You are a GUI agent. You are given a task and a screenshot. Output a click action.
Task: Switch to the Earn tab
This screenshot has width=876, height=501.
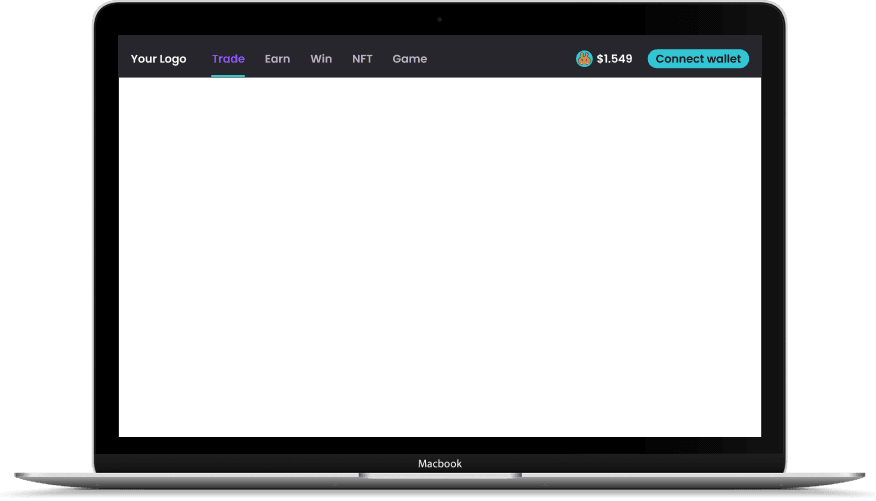point(277,59)
